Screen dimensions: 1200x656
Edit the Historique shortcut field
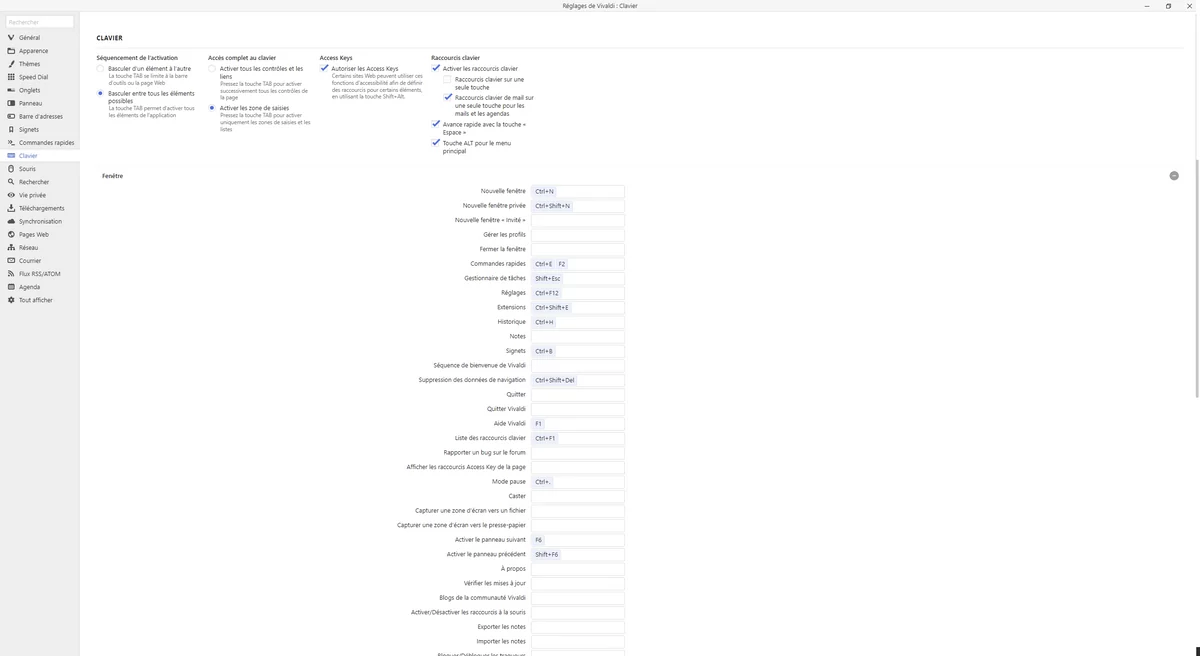578,322
